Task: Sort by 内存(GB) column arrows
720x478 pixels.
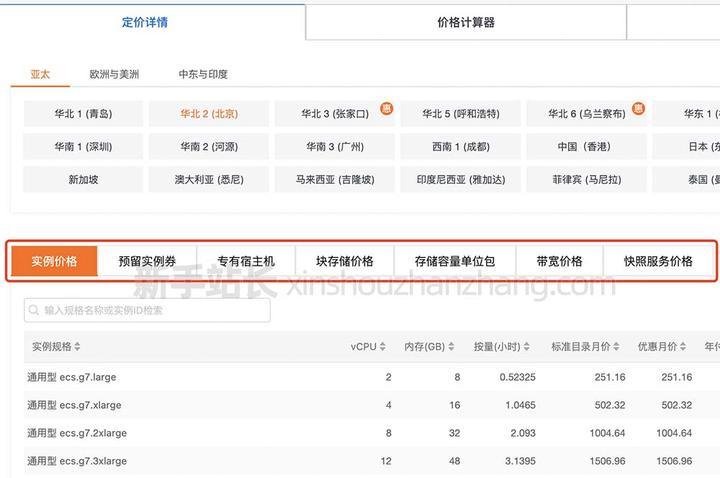Action: pos(451,347)
